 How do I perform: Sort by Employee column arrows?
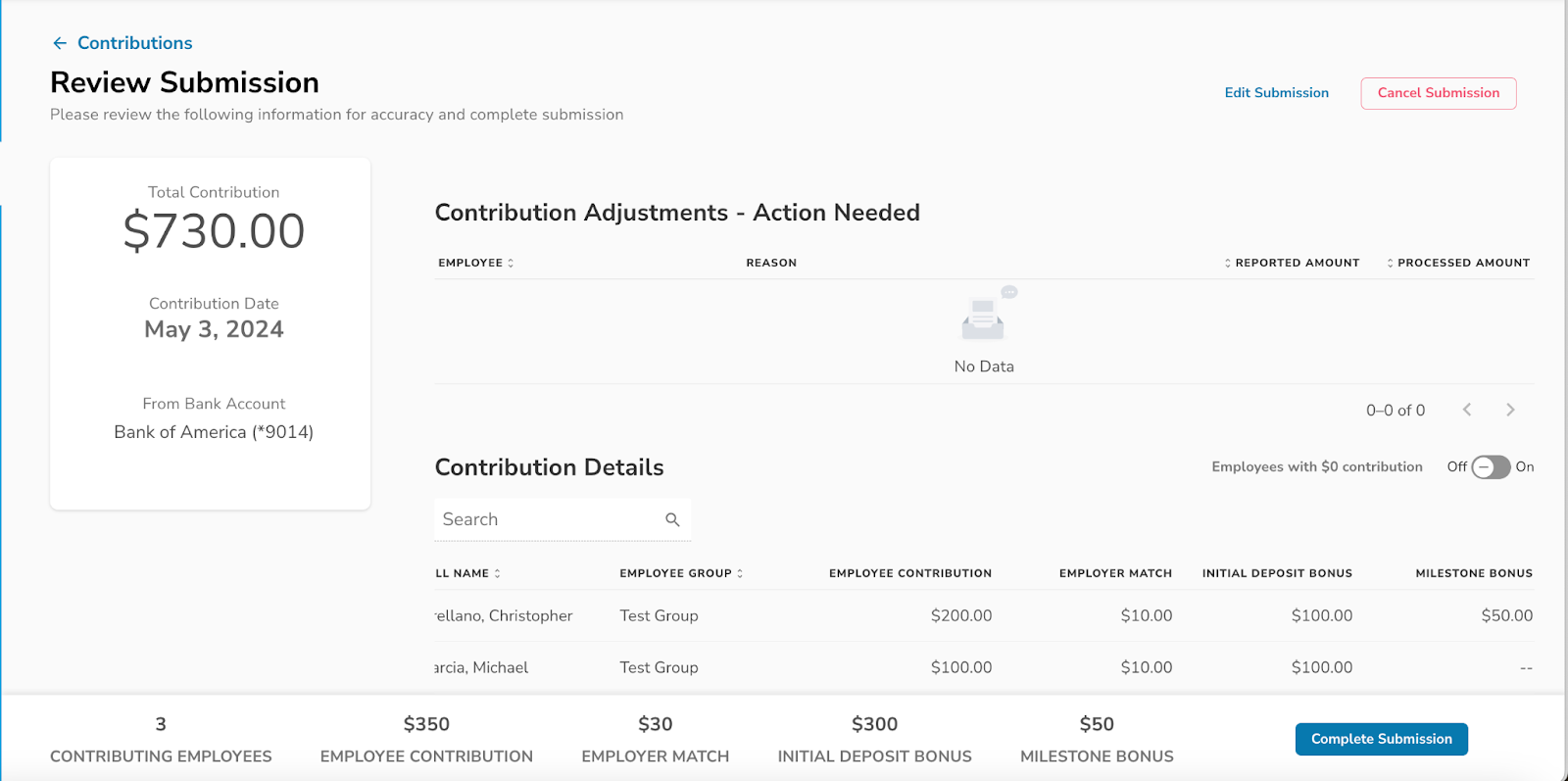(x=511, y=263)
